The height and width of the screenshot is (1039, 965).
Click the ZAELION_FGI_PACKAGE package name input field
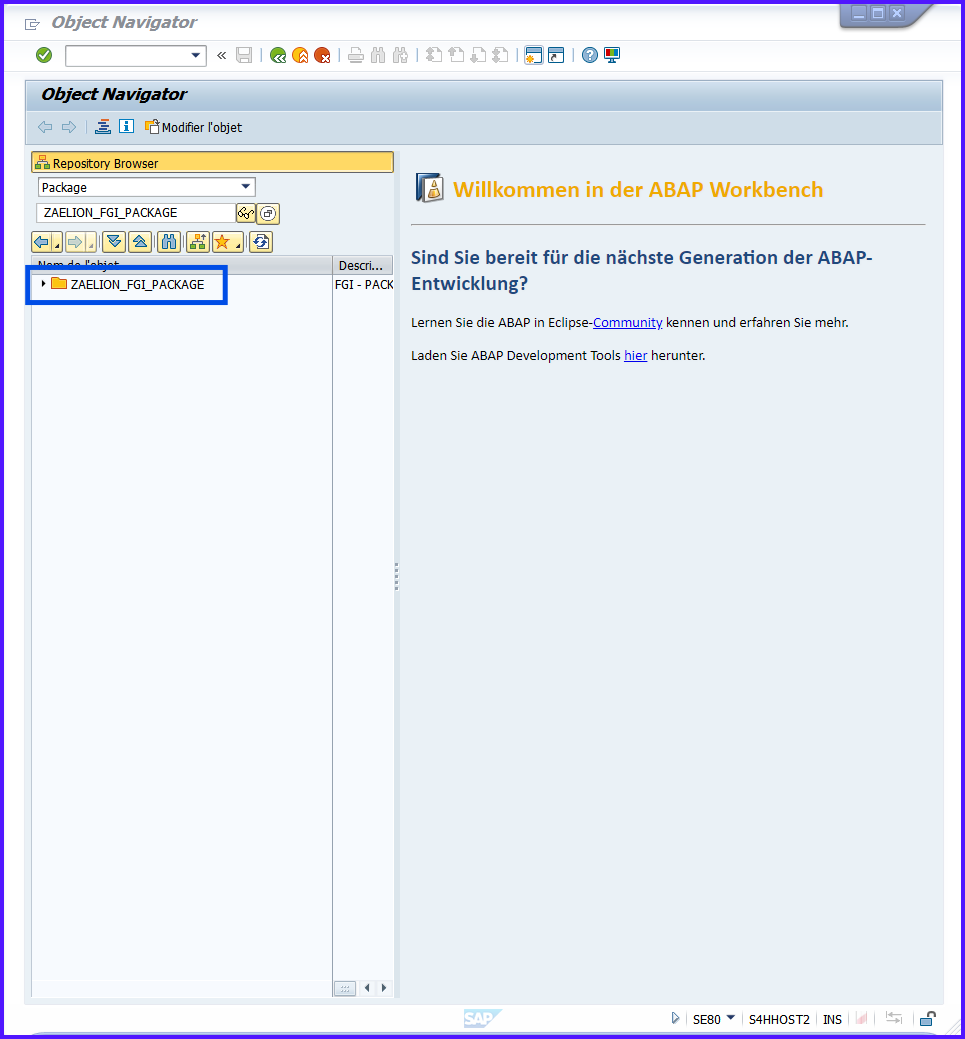135,213
